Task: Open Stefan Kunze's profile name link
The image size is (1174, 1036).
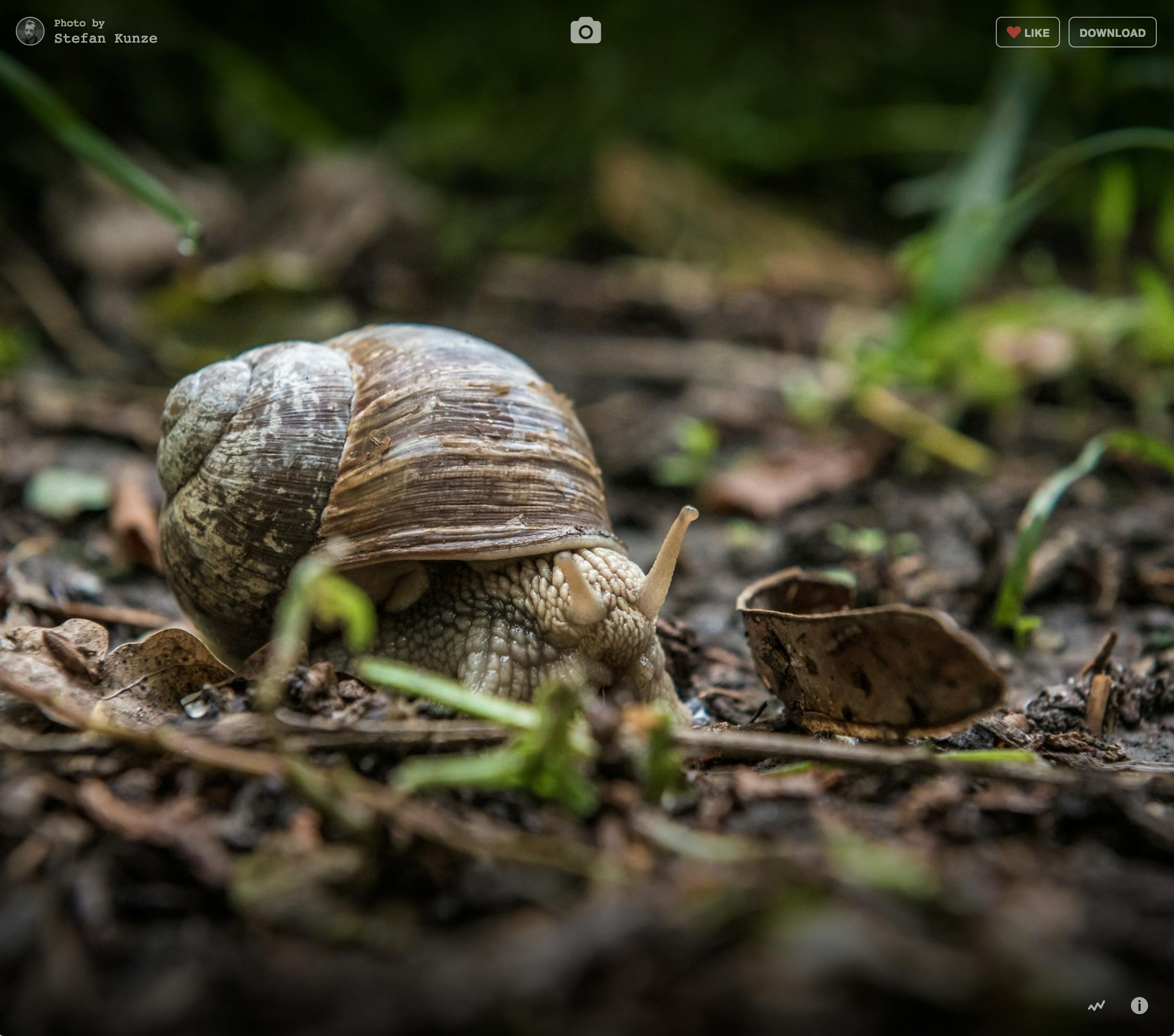Action: coord(106,38)
